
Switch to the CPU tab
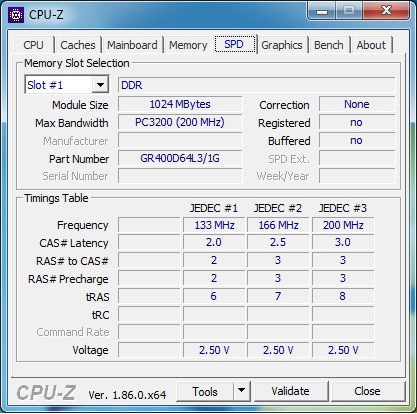pos(33,45)
